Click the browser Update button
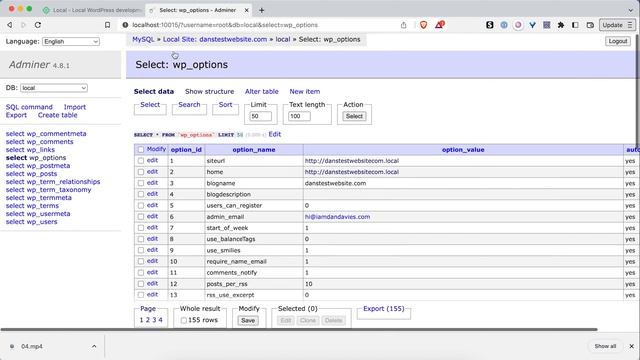Image resolution: width=640 pixels, height=360 pixels. pyautogui.click(x=617, y=25)
